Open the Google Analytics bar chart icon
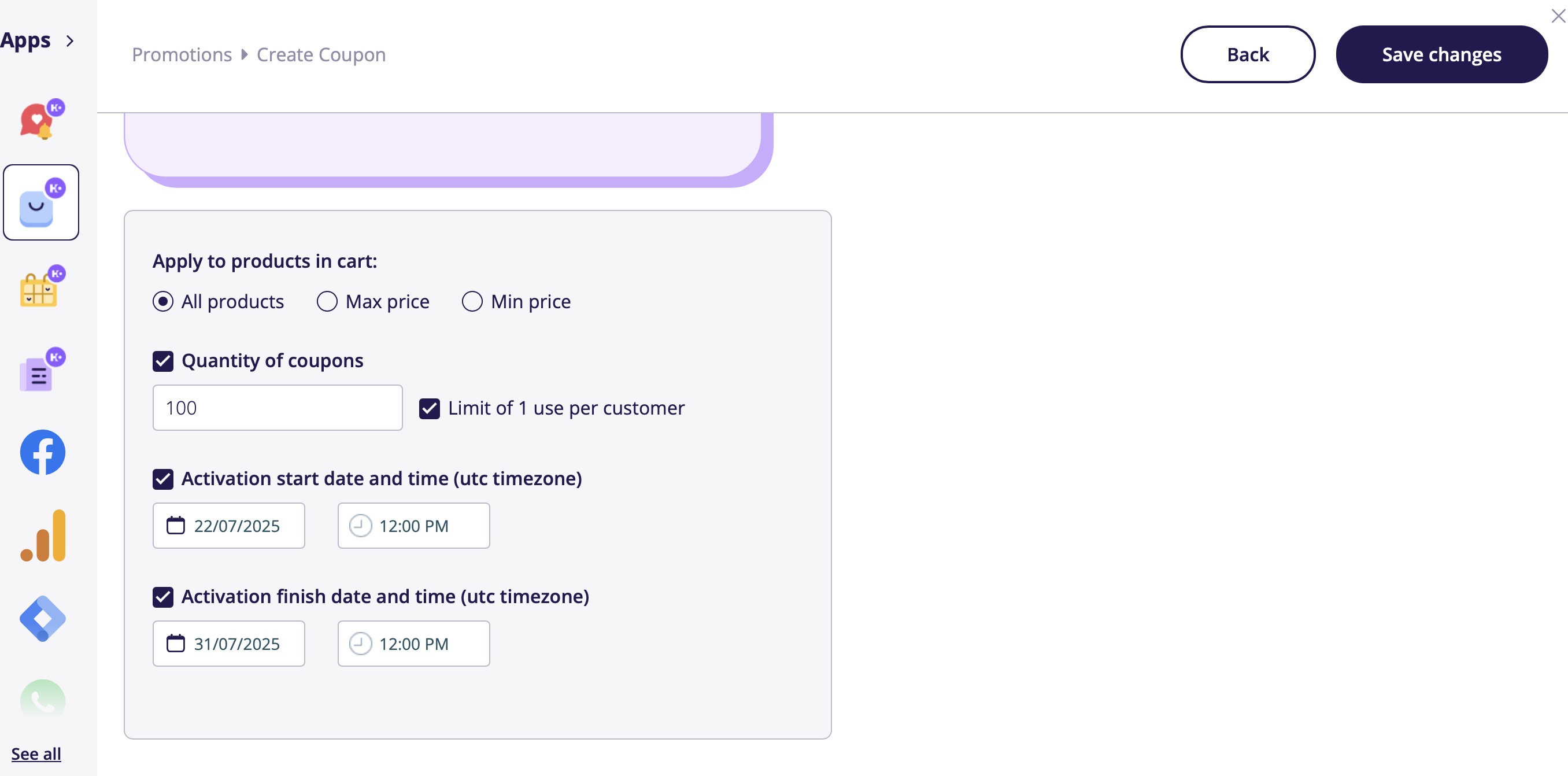This screenshot has height=776, width=1568. (x=43, y=535)
